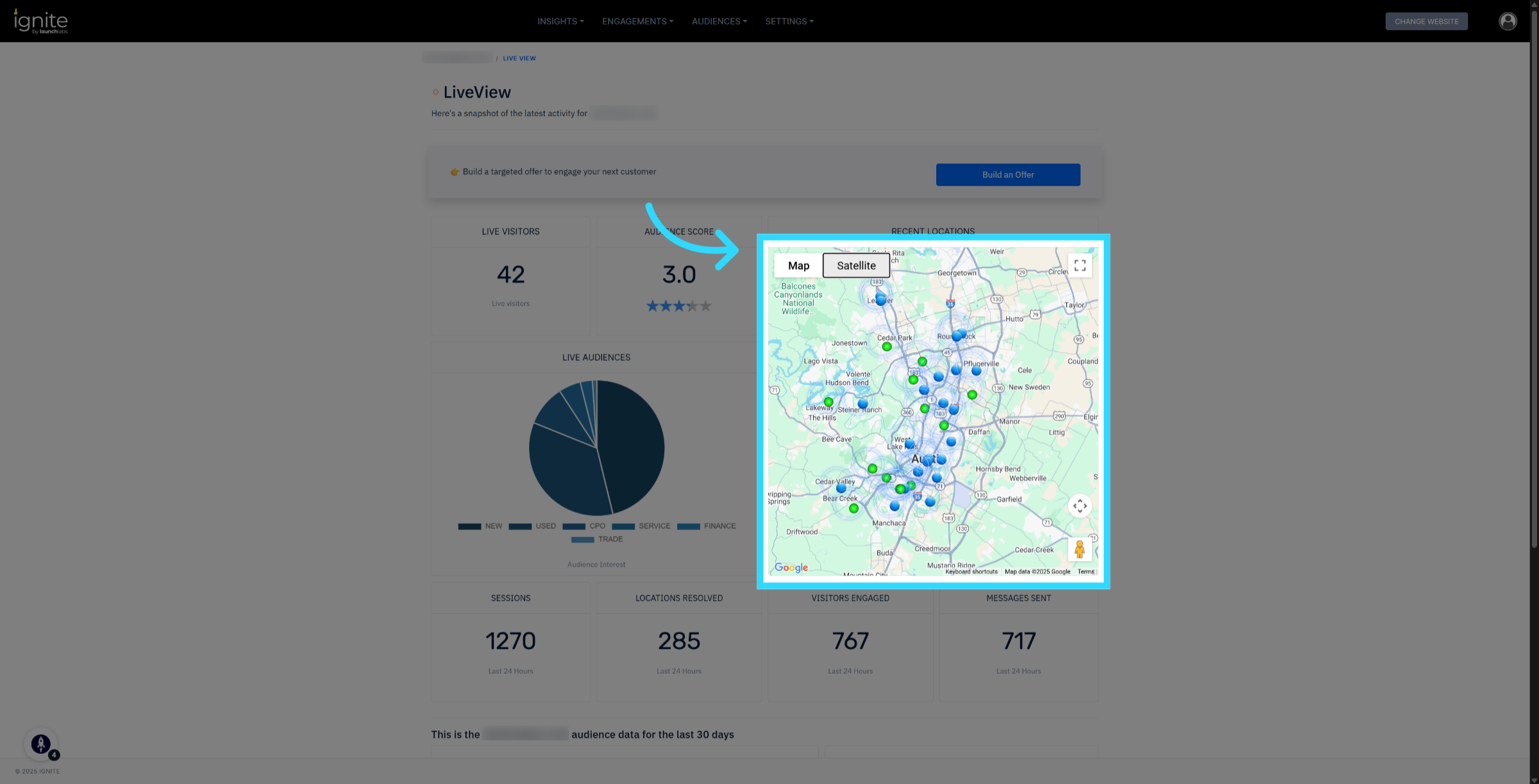Open the rocket launcher widget
1539x784 pixels.
click(x=41, y=744)
